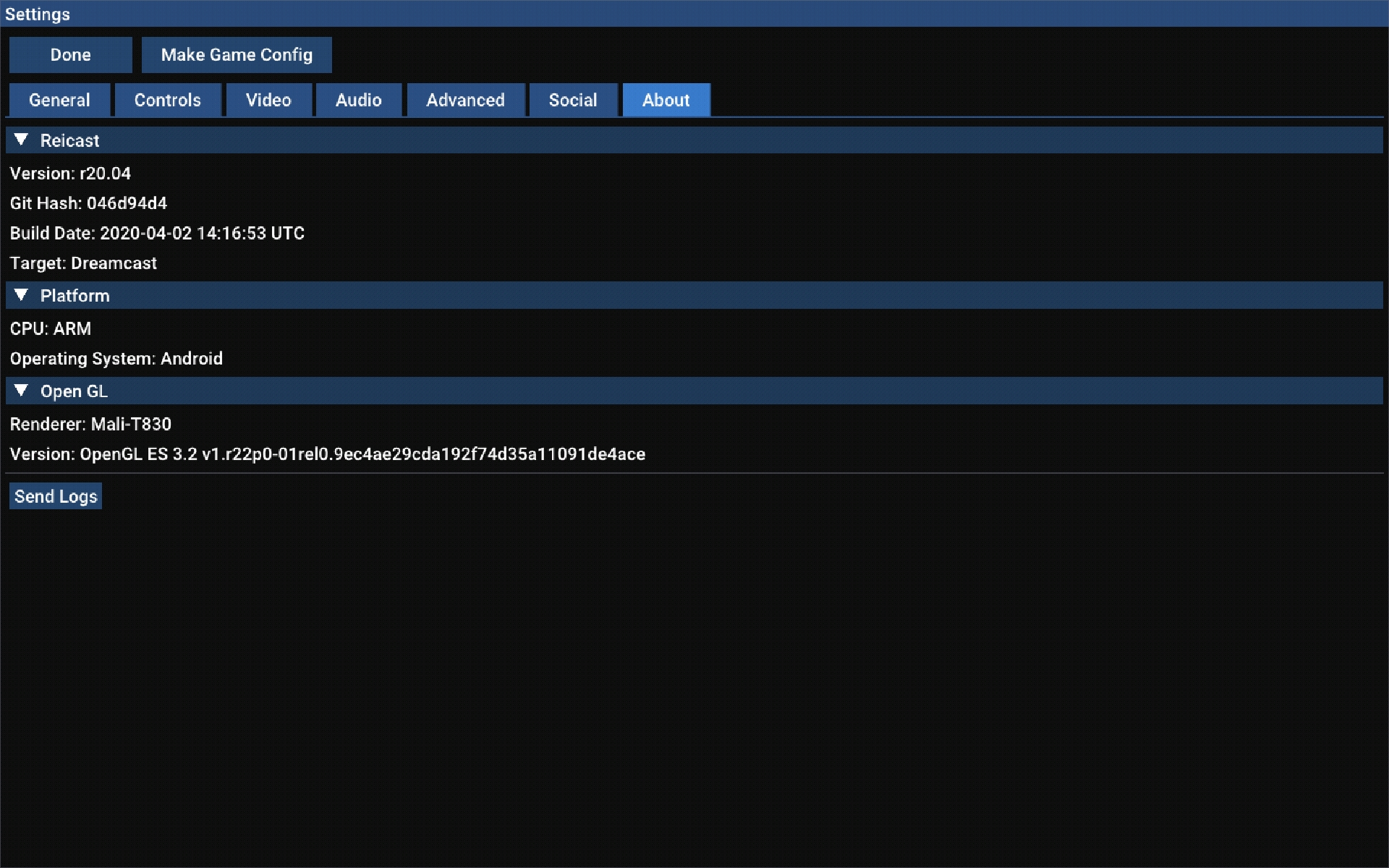
Task: Switch to the General tab
Action: (x=59, y=100)
